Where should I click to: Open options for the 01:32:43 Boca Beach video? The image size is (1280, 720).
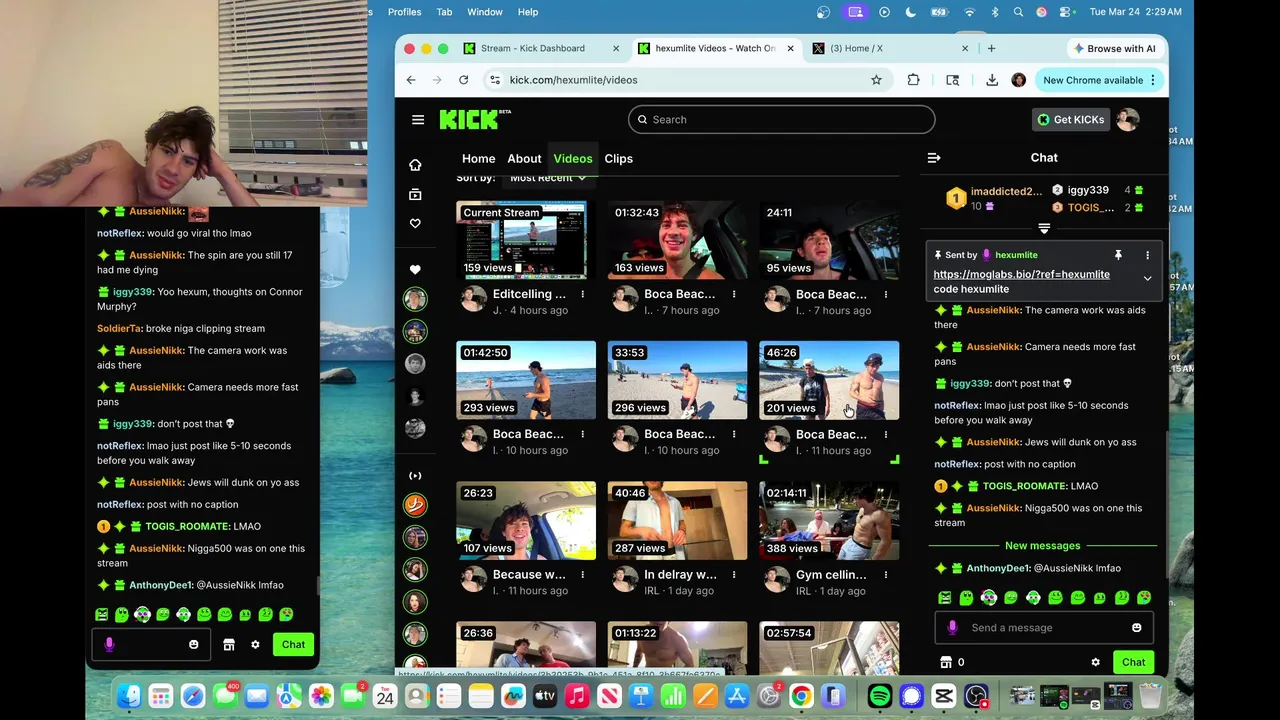click(x=734, y=295)
